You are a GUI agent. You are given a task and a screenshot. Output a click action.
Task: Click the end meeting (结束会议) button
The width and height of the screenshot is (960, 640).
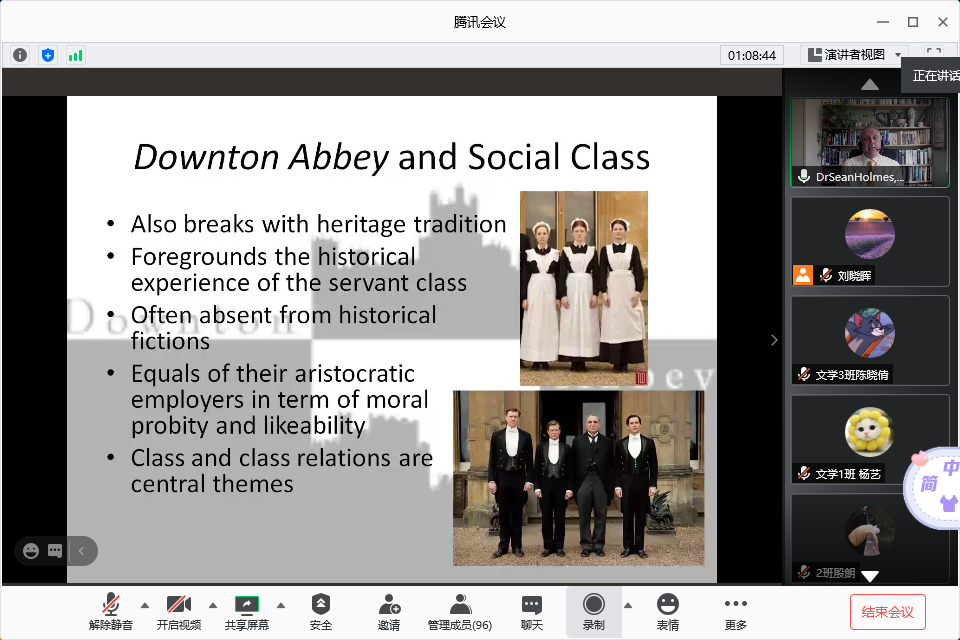[x=887, y=611]
